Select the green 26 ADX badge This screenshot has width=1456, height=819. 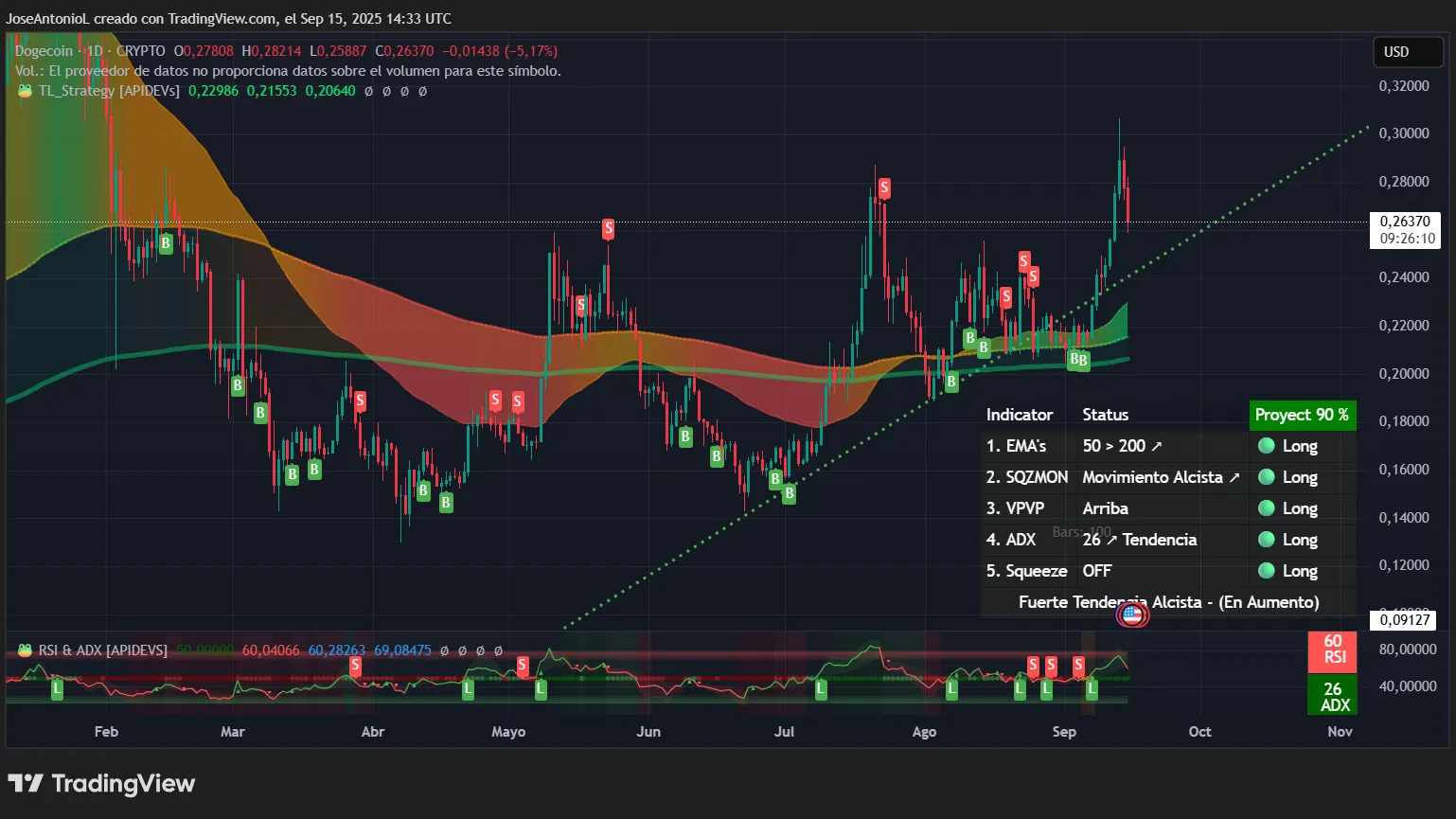(x=1332, y=696)
